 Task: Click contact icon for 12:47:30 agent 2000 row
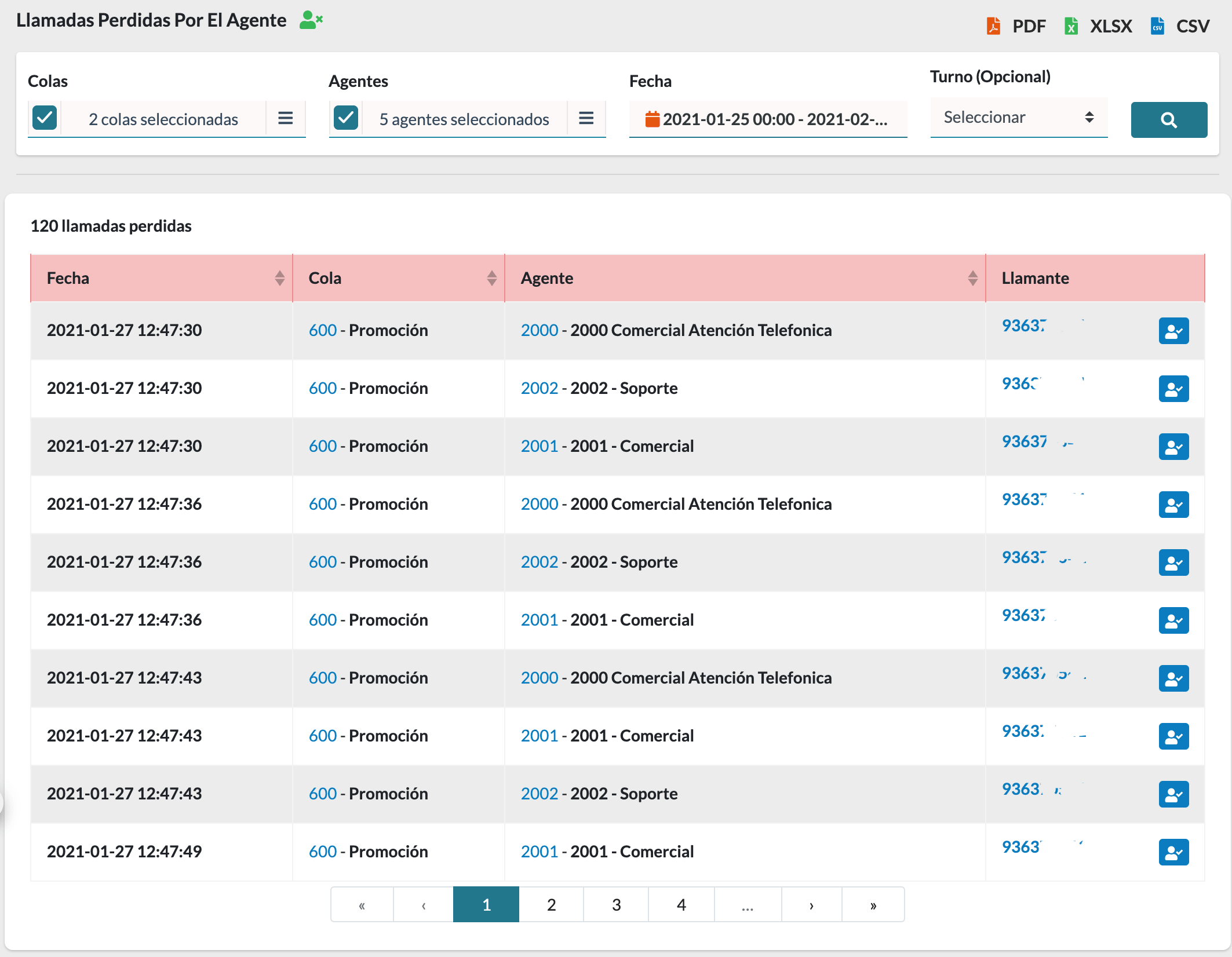click(1173, 331)
